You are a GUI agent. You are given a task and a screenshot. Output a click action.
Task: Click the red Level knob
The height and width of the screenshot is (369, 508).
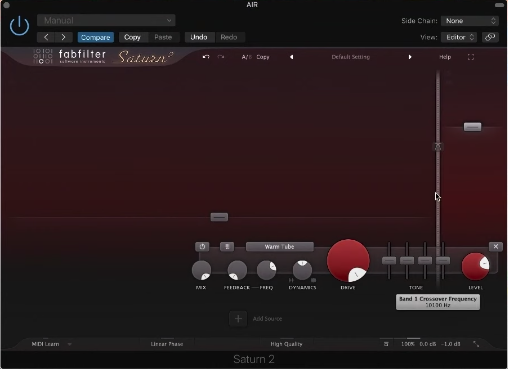pyautogui.click(x=475, y=266)
